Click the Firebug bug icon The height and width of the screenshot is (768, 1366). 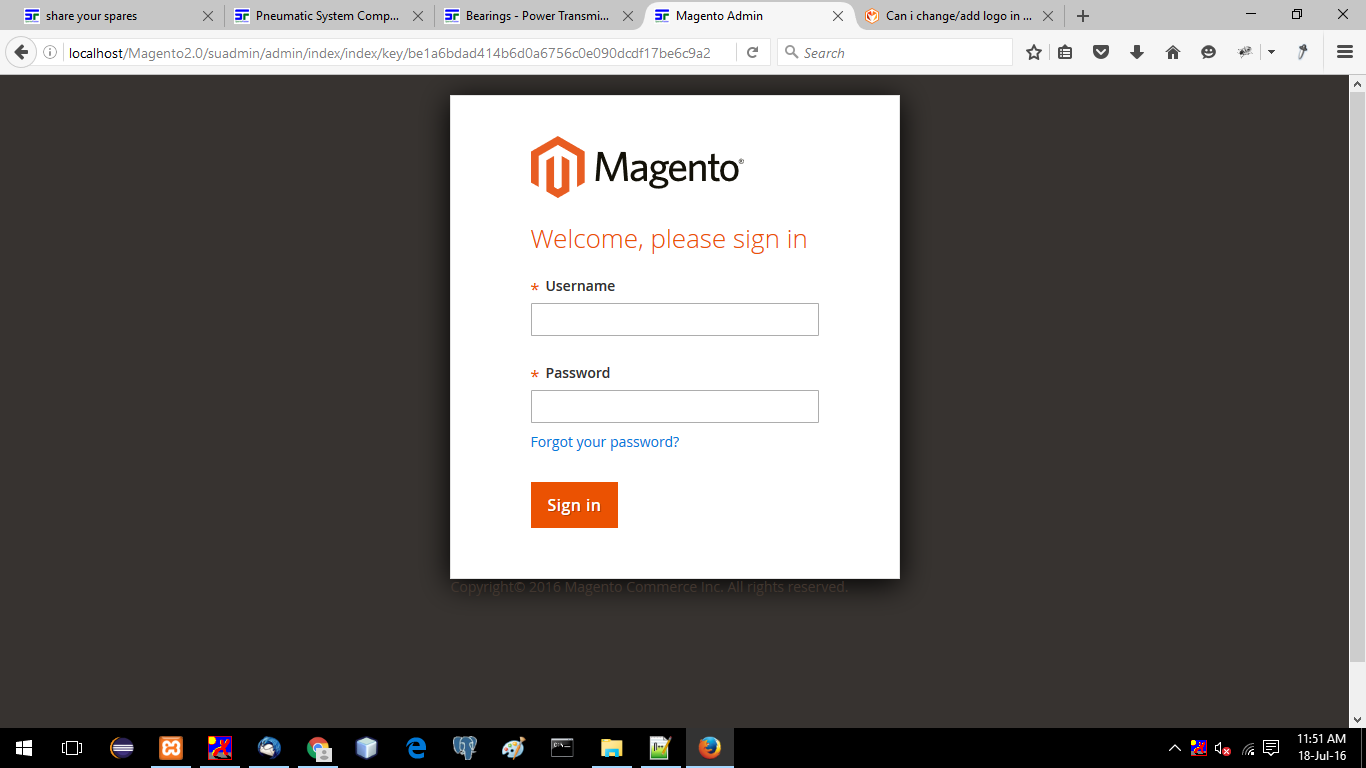1245,53
